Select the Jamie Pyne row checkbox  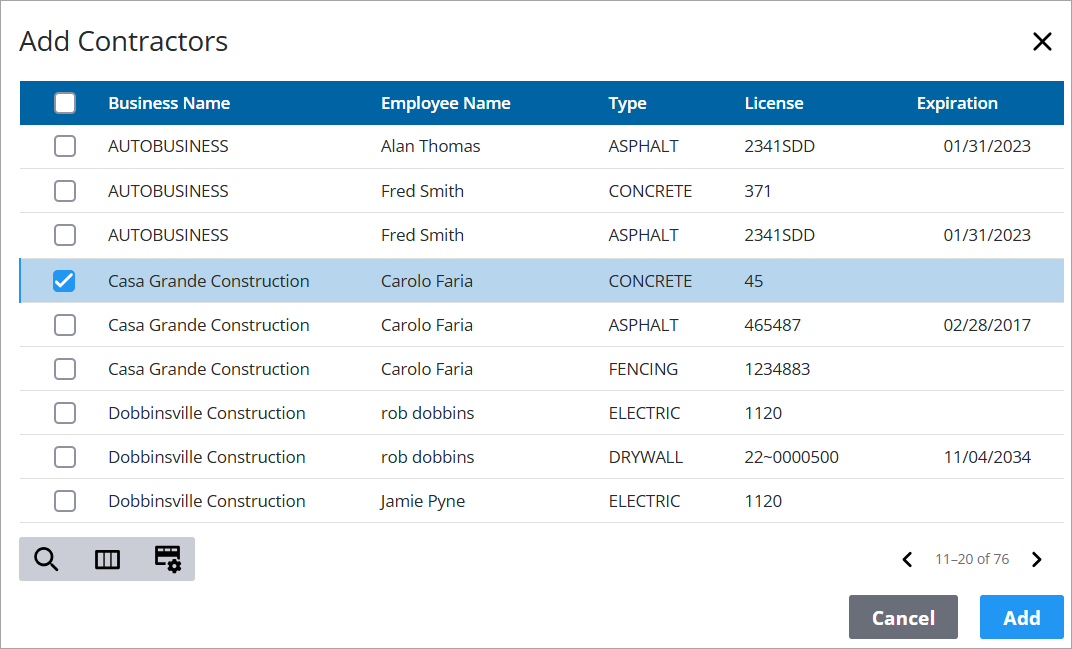pos(65,501)
